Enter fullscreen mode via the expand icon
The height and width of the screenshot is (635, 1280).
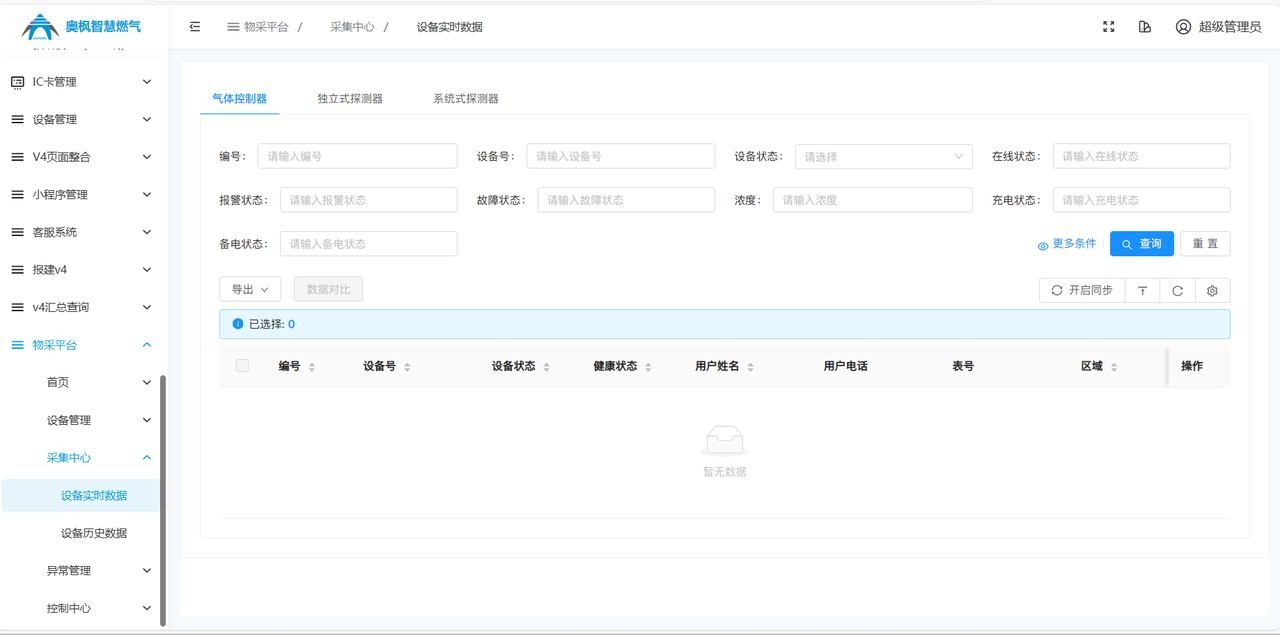[1108, 27]
